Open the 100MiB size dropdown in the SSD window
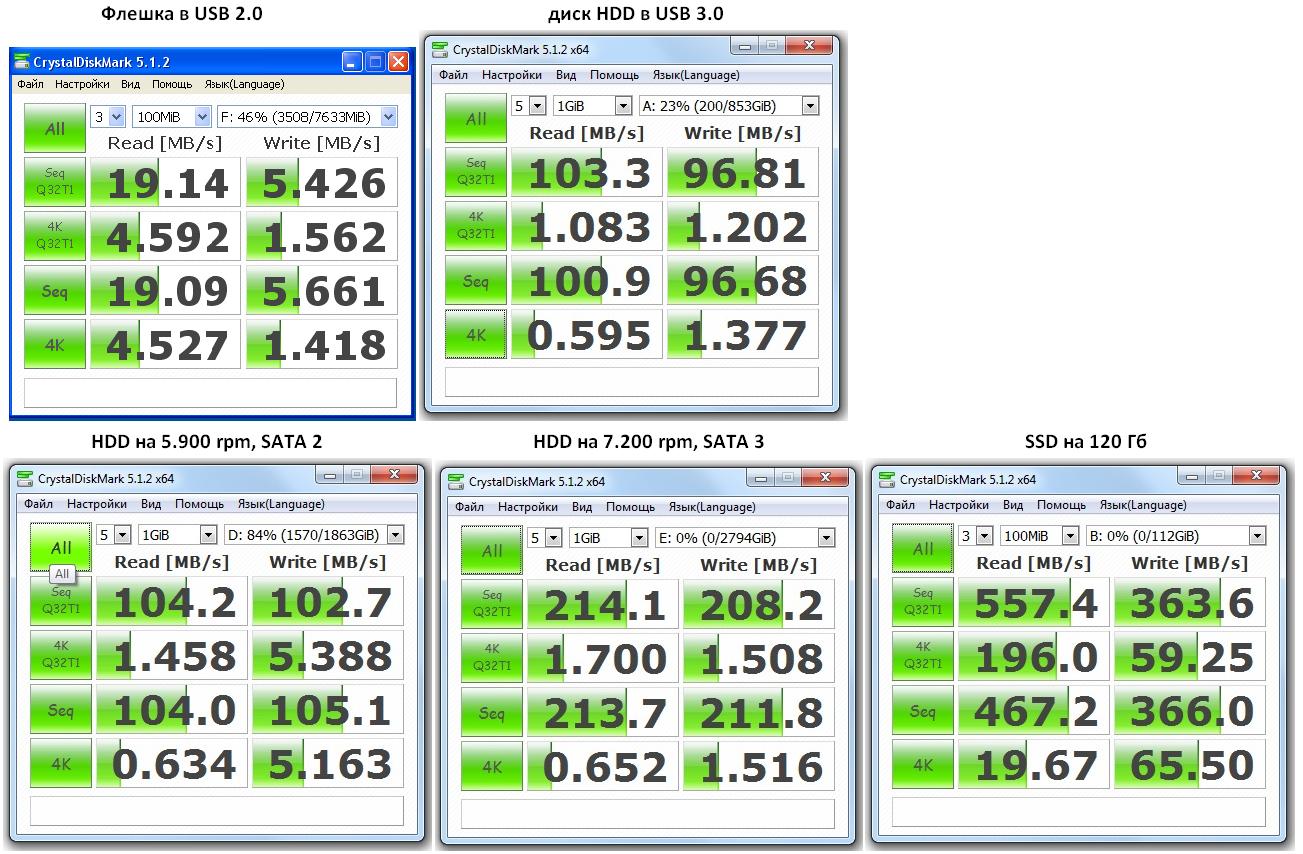This screenshot has width=1303, height=854. 1041,536
